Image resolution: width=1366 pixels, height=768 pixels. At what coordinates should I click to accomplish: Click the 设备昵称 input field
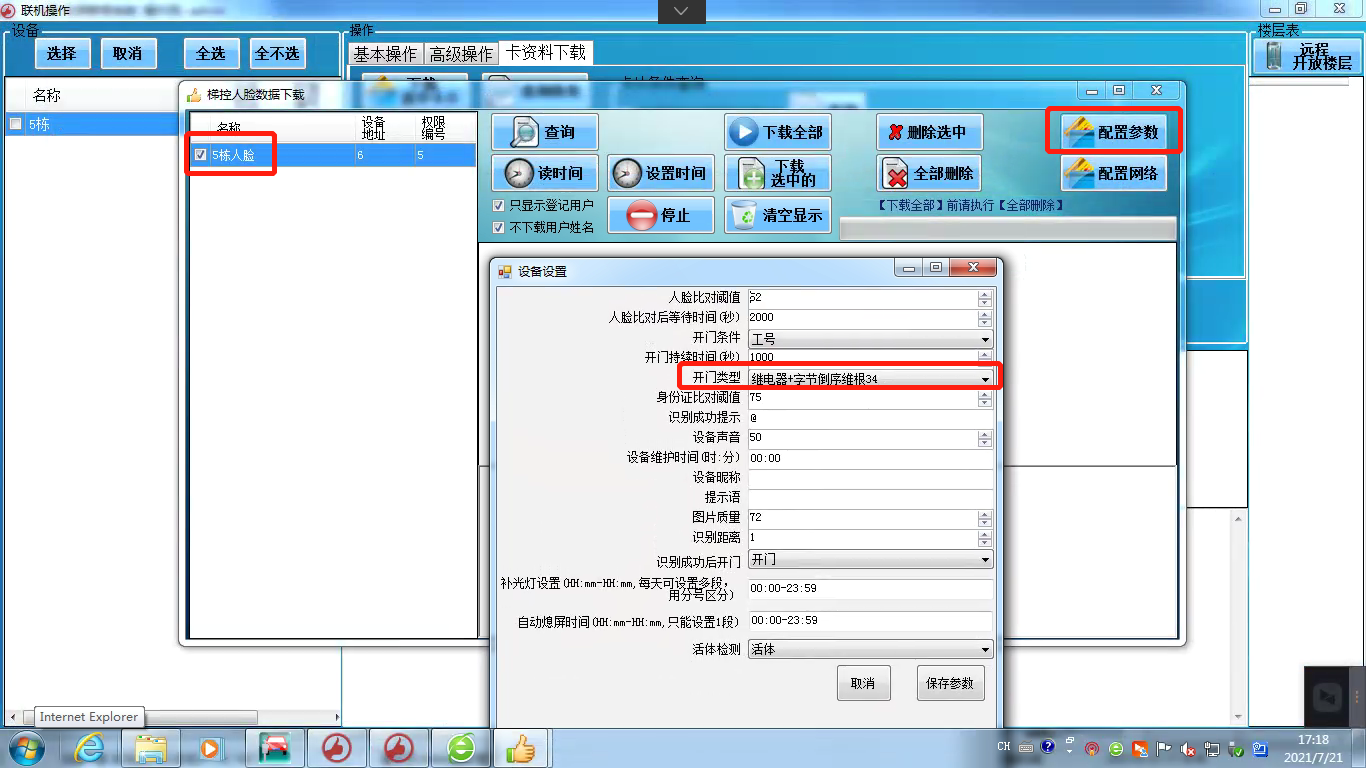click(869, 478)
